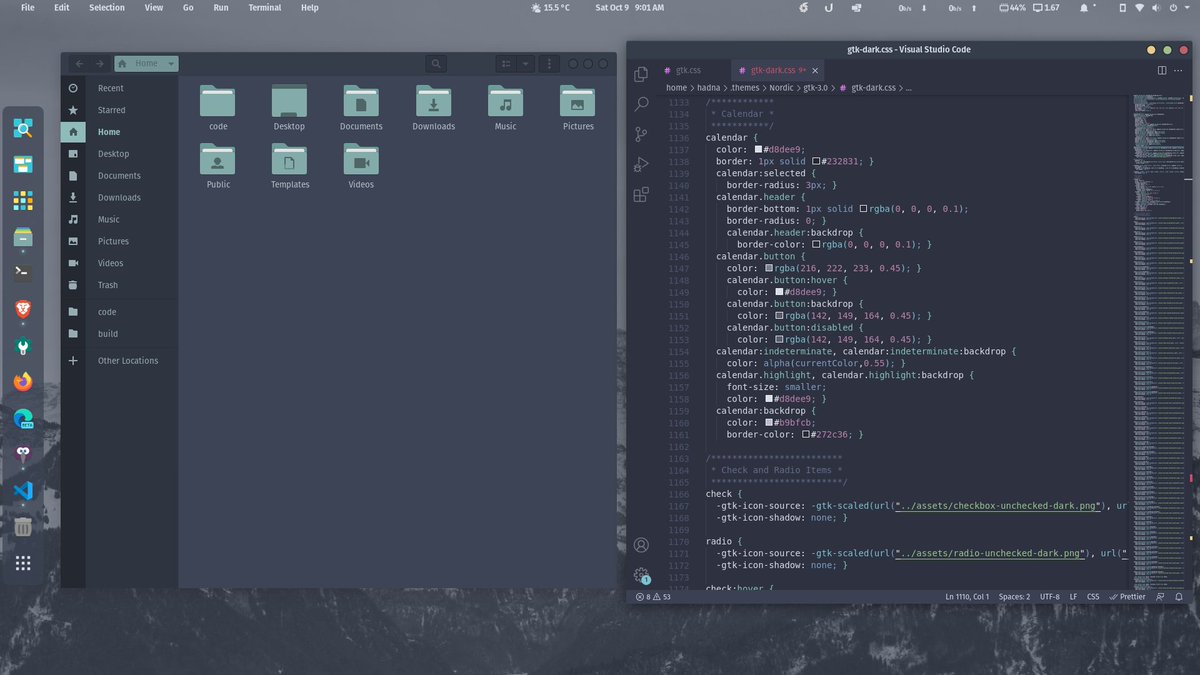Open the Extensions view in VS Code
Viewport: 1200px width, 675px height.
coord(641,195)
